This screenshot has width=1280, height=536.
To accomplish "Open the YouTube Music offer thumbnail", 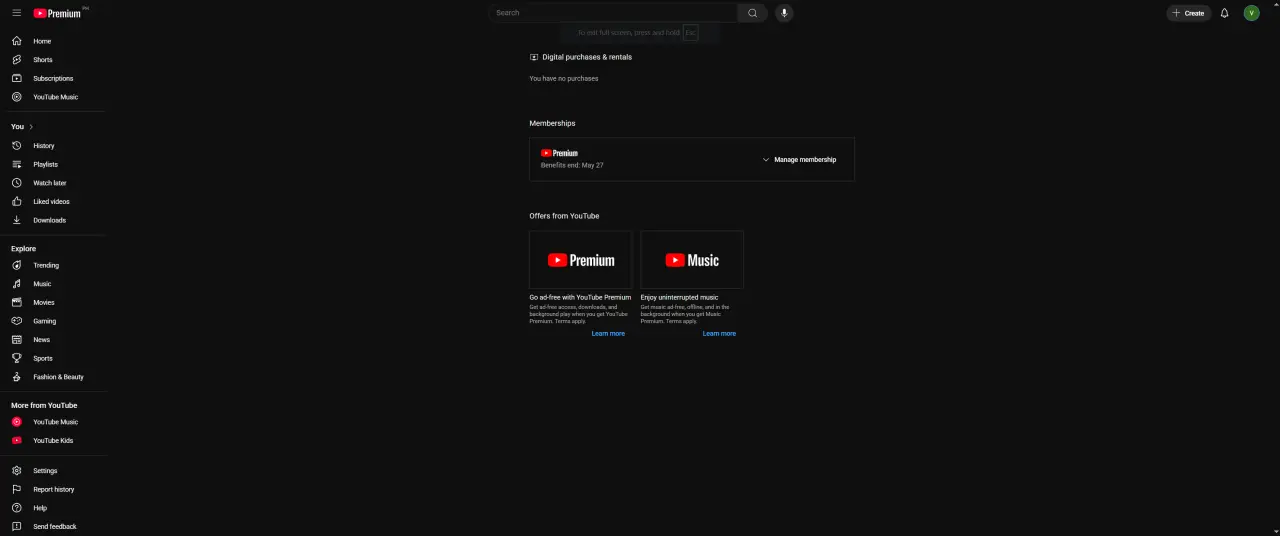I will pyautogui.click(x=692, y=260).
